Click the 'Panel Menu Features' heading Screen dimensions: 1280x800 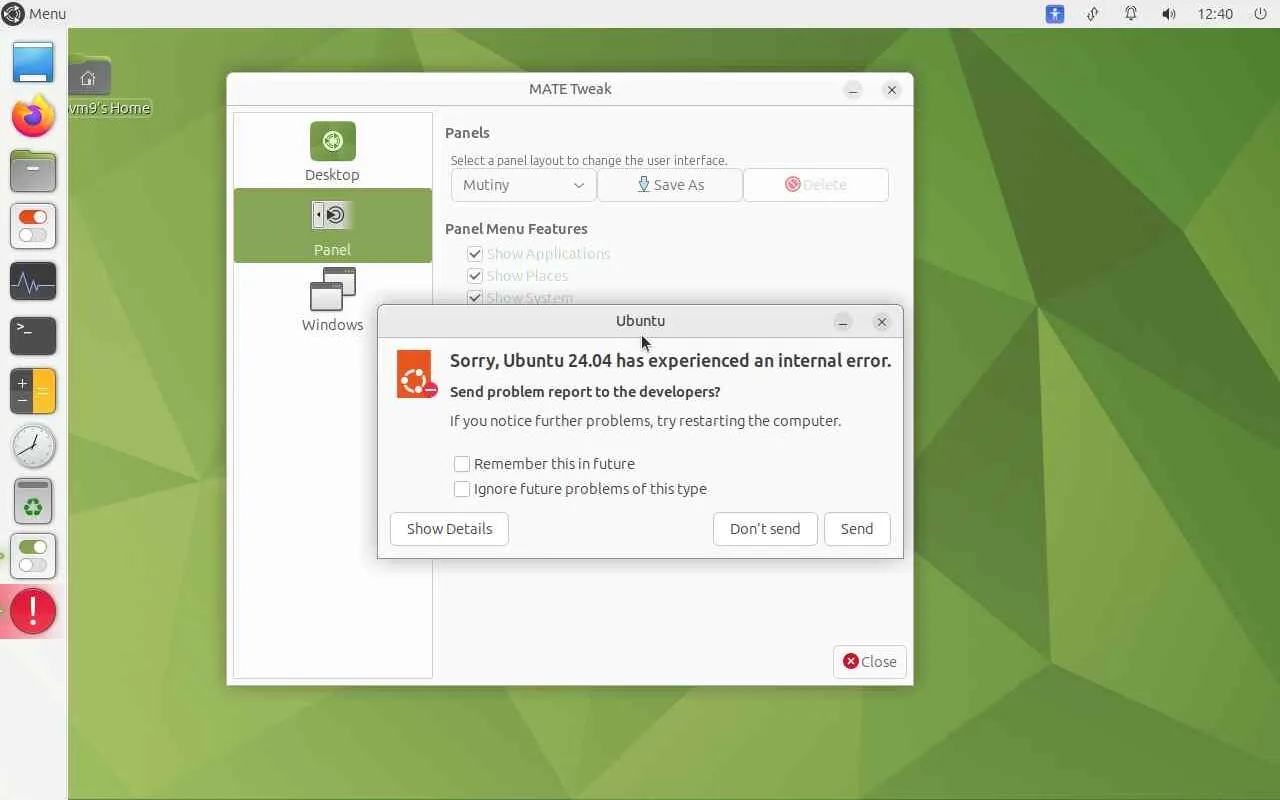[516, 229]
